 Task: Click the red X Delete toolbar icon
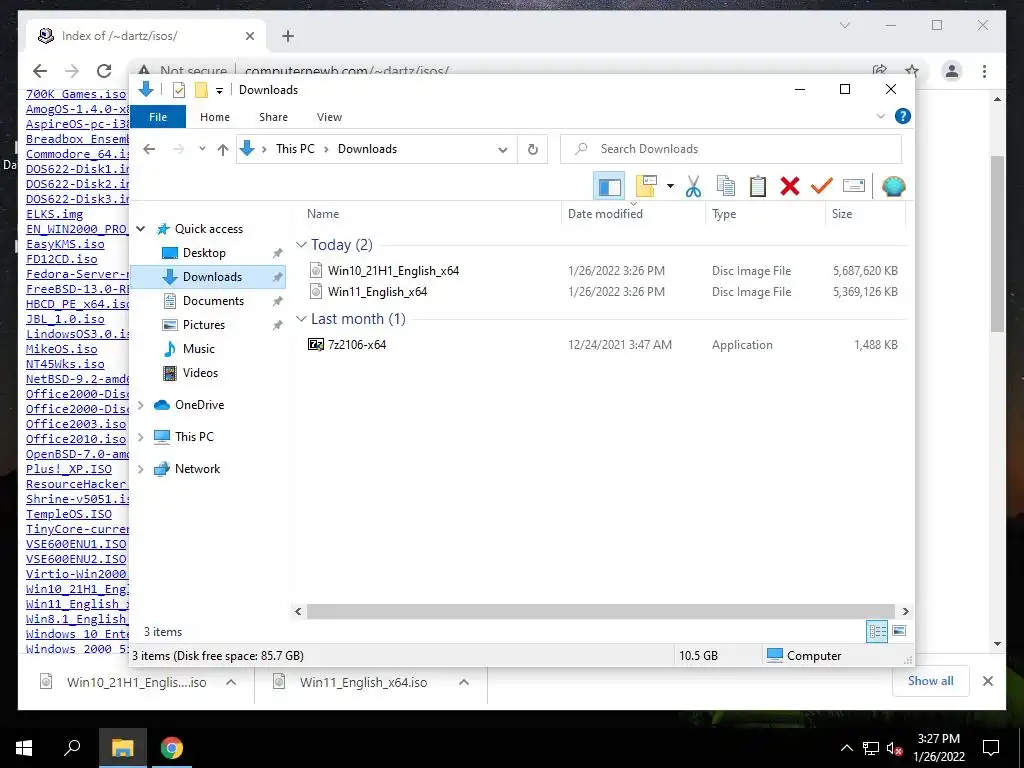[x=790, y=187]
